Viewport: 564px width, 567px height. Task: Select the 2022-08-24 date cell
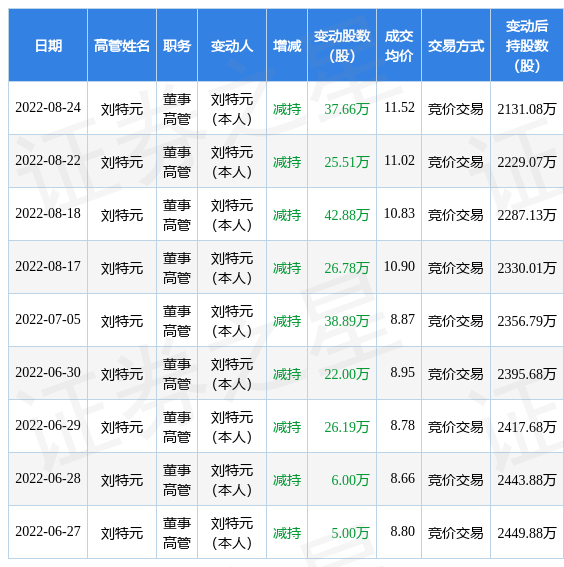click(x=48, y=107)
